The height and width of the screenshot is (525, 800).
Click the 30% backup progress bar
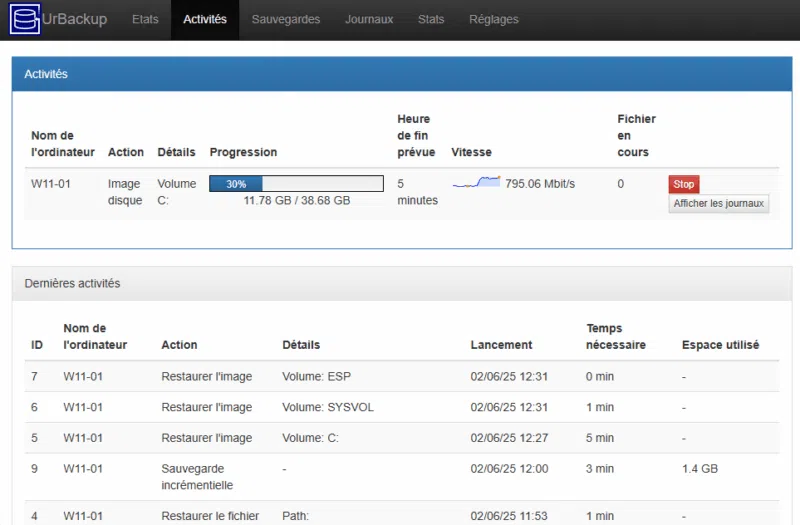[295, 184]
